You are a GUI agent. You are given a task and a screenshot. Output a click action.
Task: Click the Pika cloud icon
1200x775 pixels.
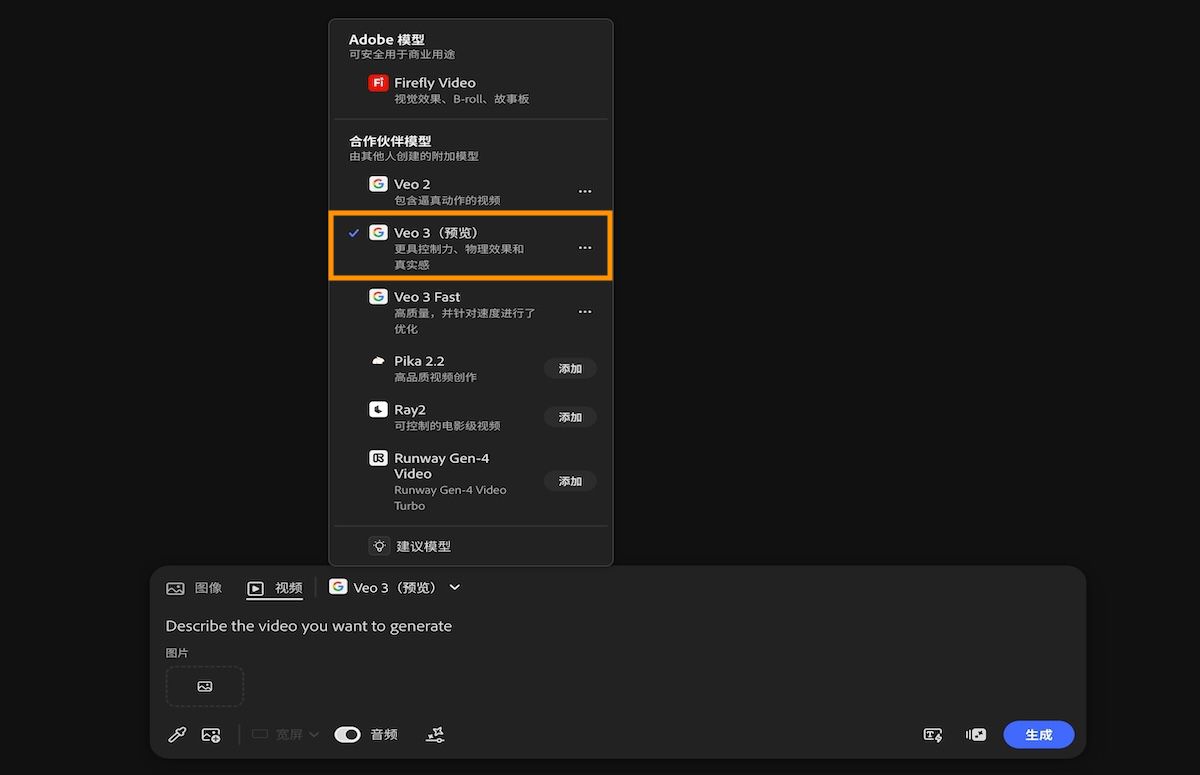(378, 361)
